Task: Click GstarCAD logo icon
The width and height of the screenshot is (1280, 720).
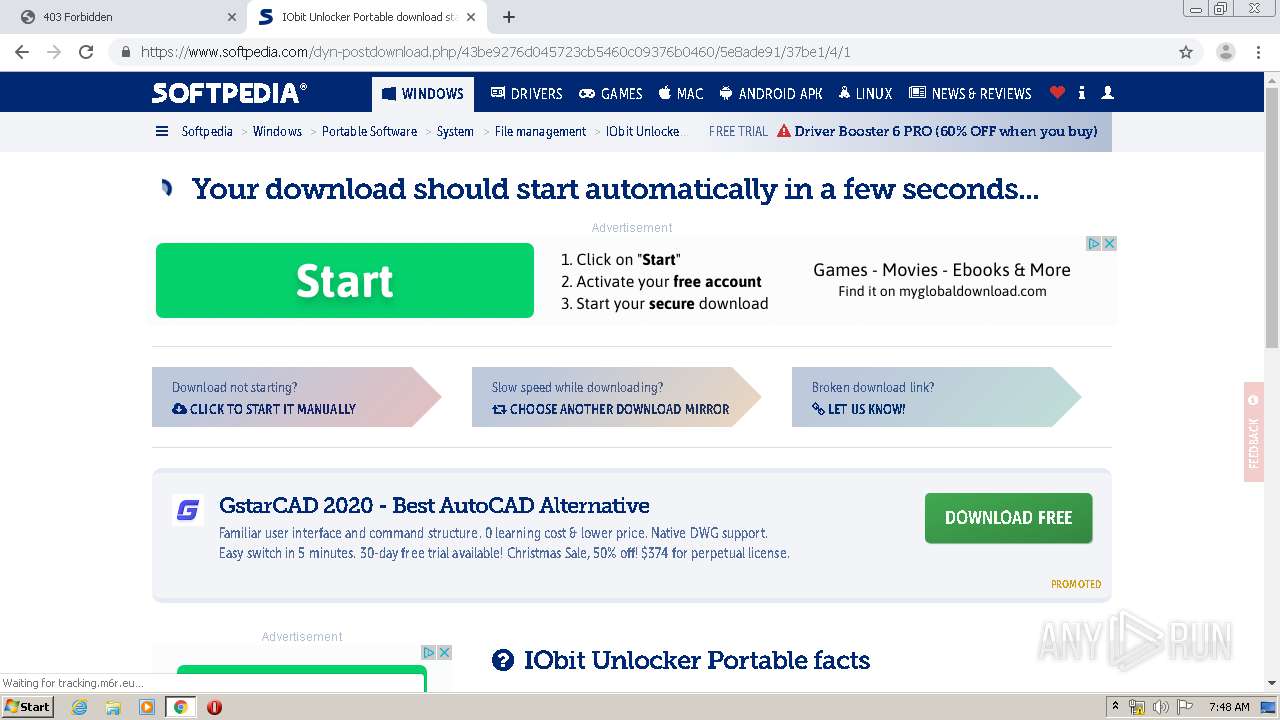Action: [188, 510]
